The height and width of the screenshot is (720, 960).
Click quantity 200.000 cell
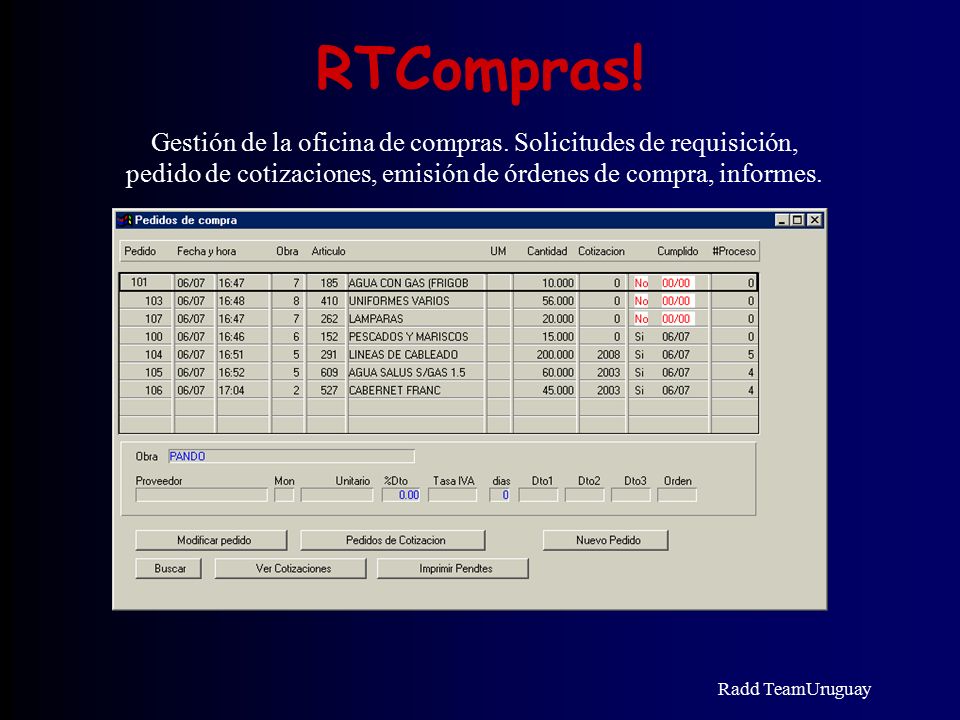tap(546, 354)
